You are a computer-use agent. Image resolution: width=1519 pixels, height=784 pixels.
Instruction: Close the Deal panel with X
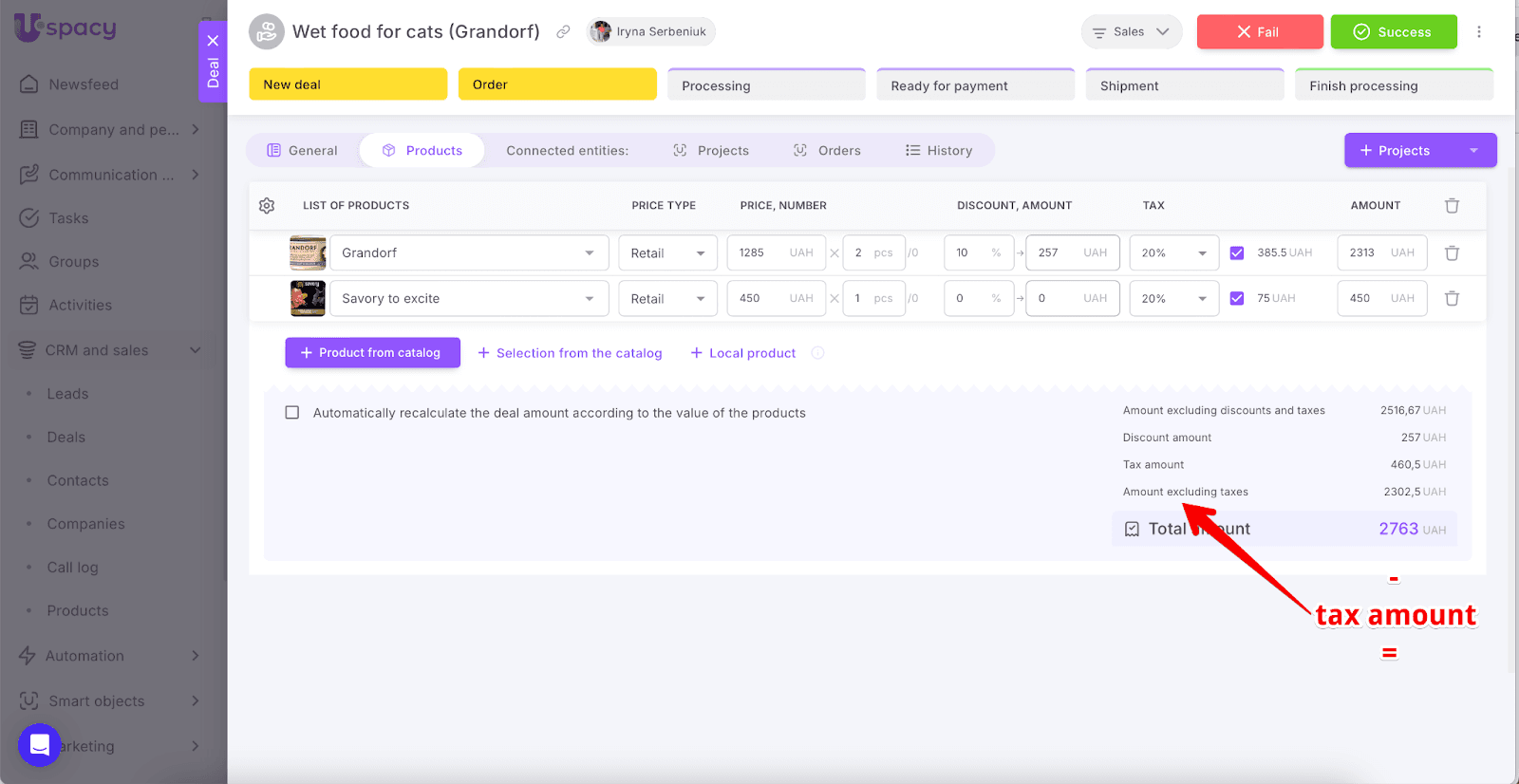213,41
